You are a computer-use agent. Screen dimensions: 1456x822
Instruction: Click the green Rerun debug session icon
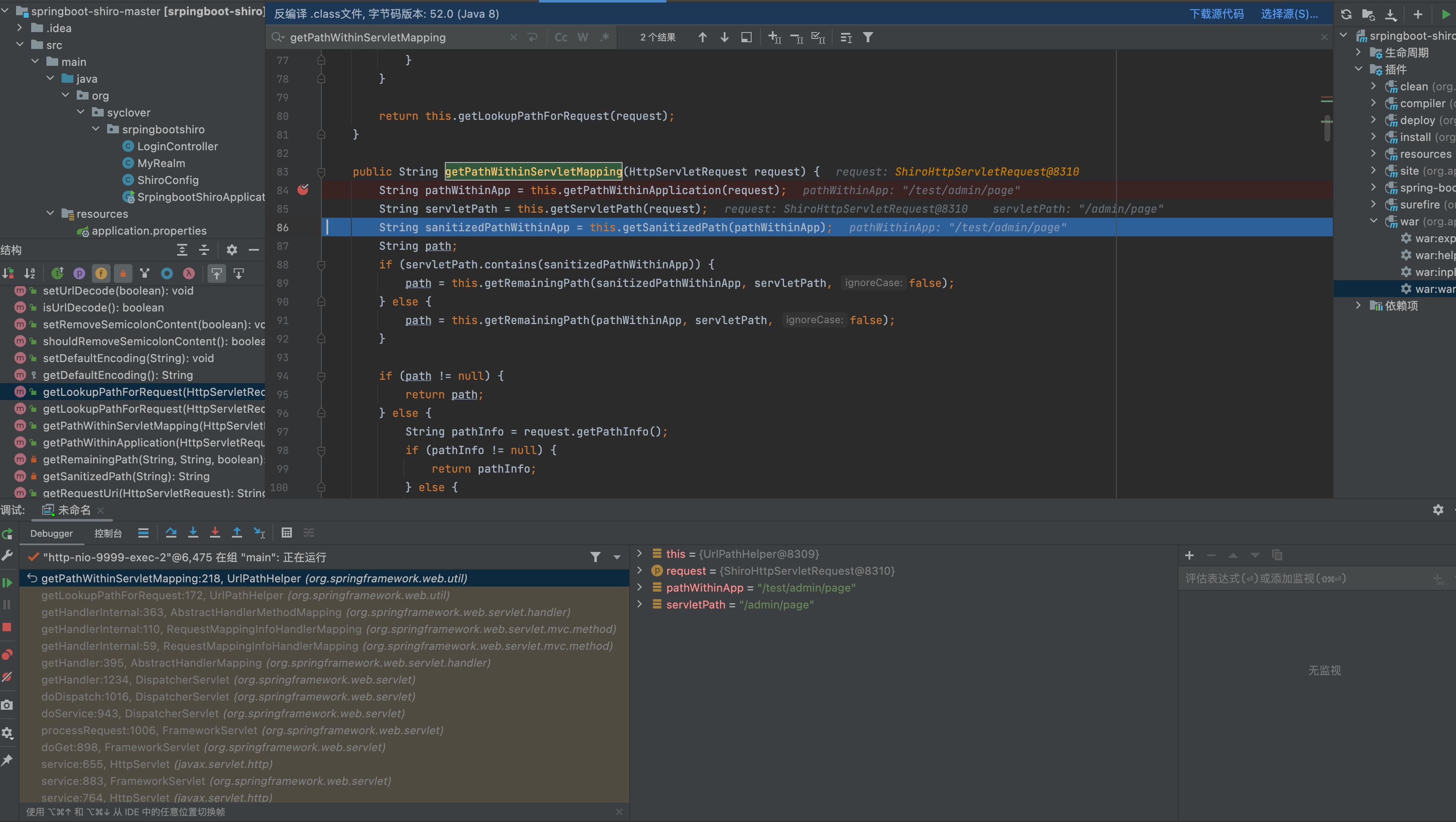(7, 534)
